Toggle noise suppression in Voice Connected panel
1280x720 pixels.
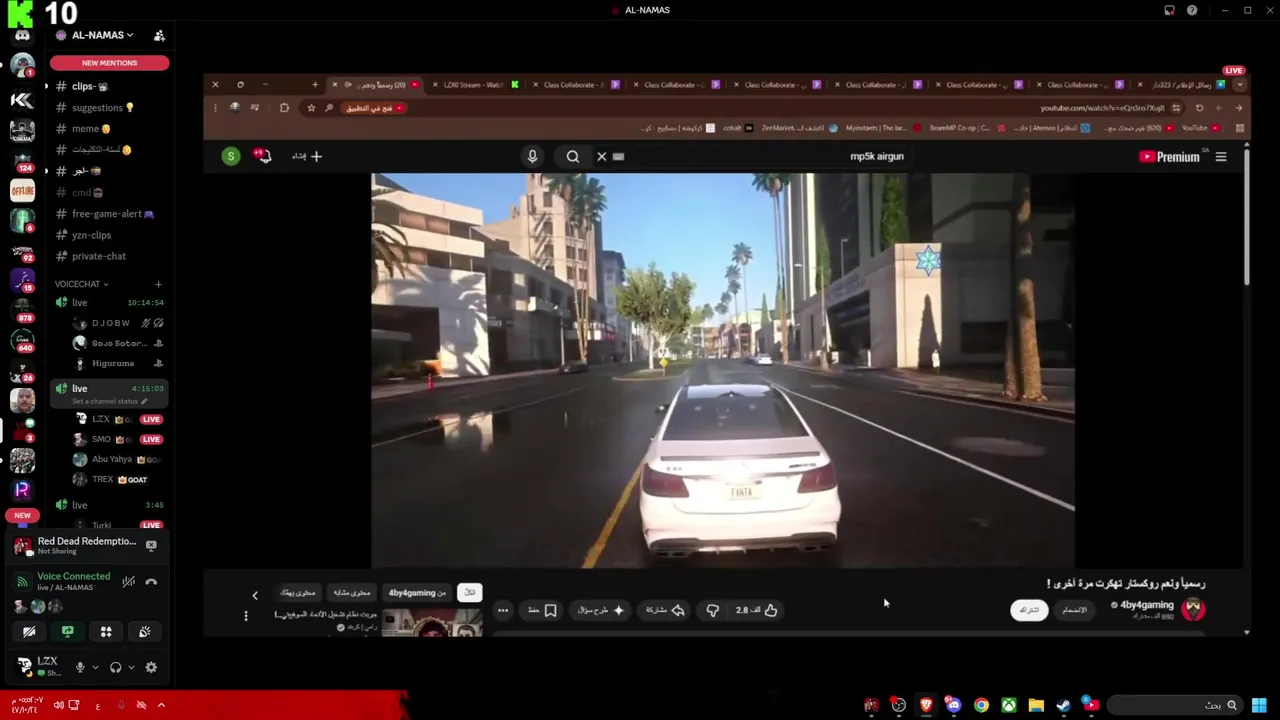[128, 581]
